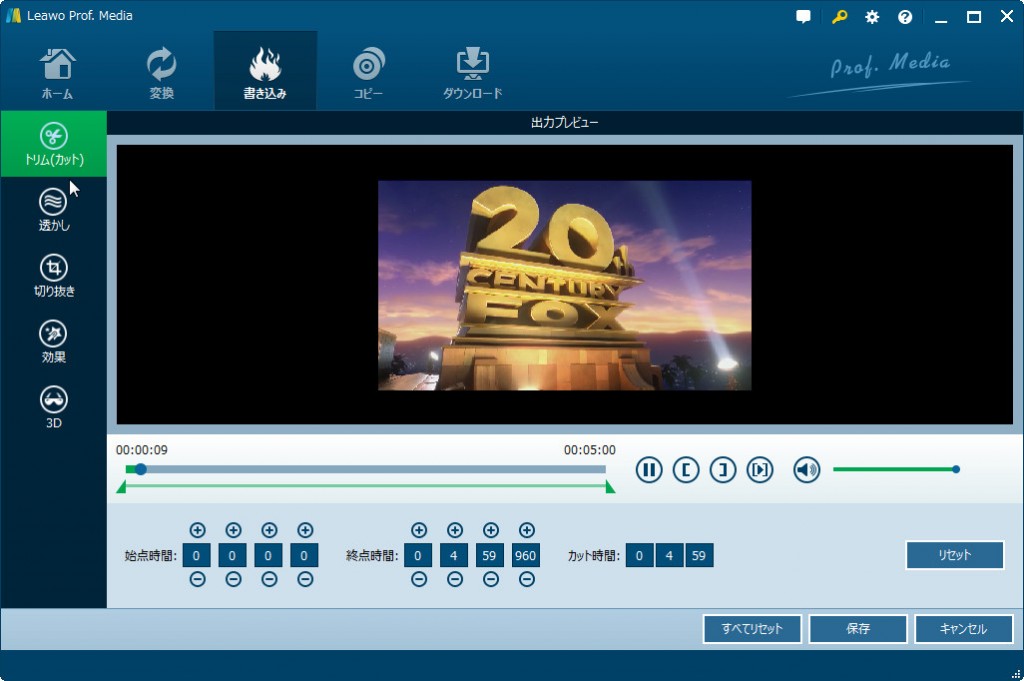Set trim end point bracket button
Screen dimensions: 1024x681
point(723,469)
